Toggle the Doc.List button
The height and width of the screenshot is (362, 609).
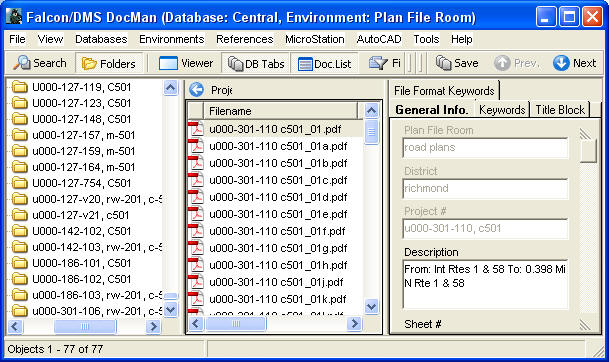324,63
